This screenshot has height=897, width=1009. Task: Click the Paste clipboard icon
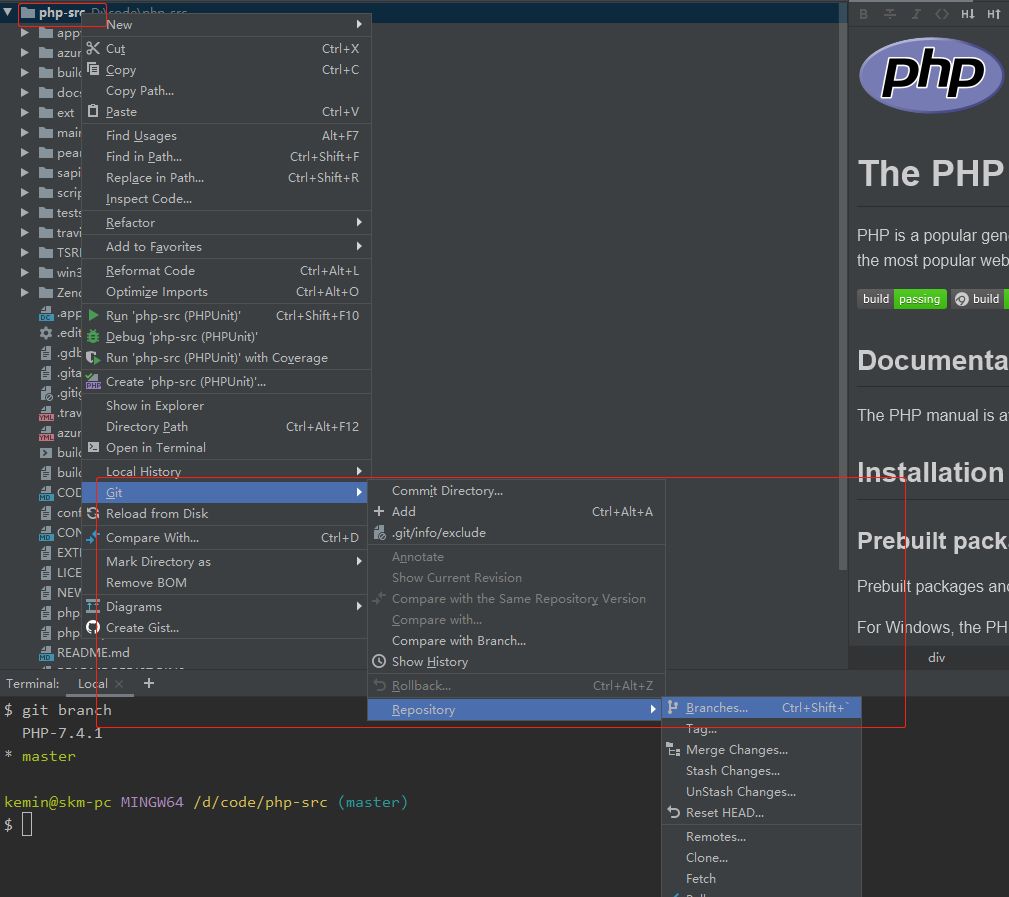[x=93, y=111]
